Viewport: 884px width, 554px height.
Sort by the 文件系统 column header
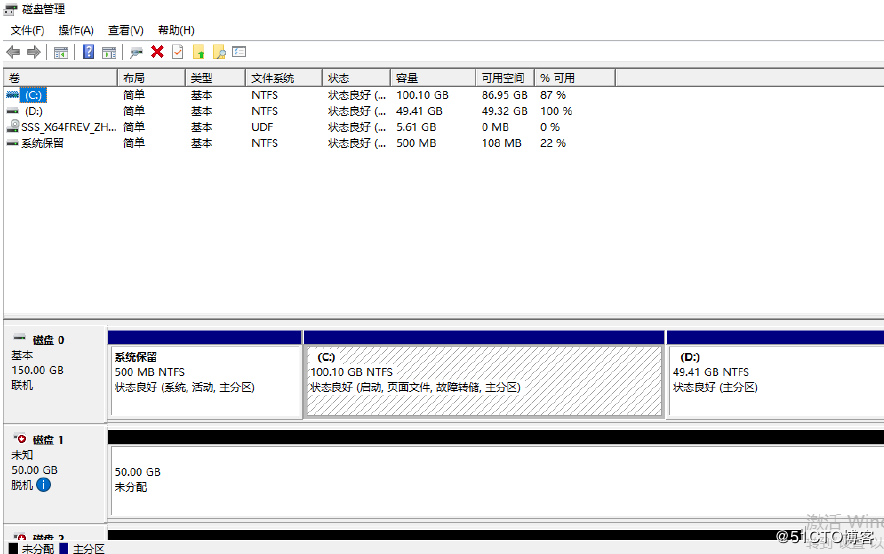[284, 78]
